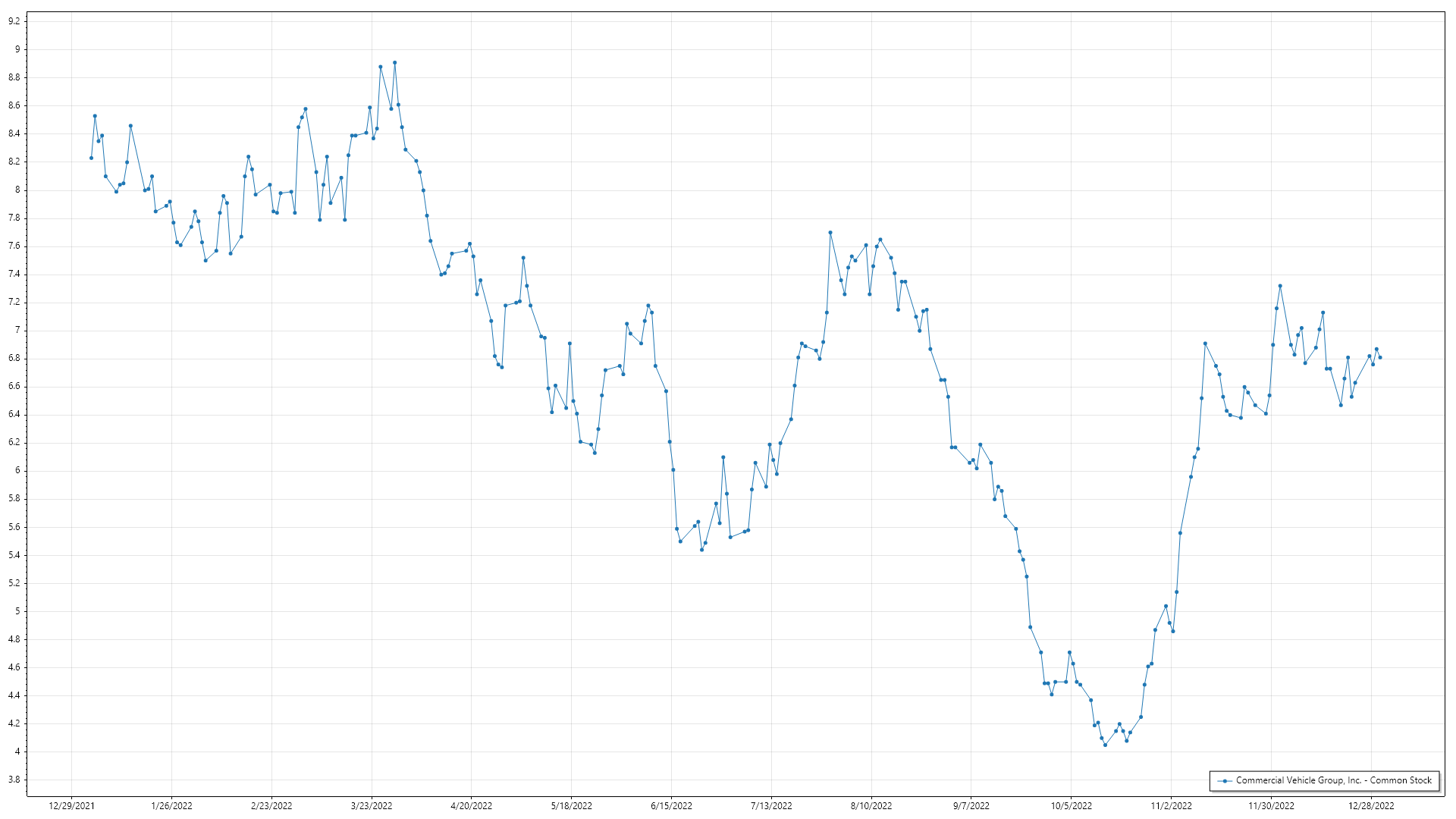Screen dimensions: 1456x819
Task: Click the 7 y-axis value label
Action: coord(17,331)
